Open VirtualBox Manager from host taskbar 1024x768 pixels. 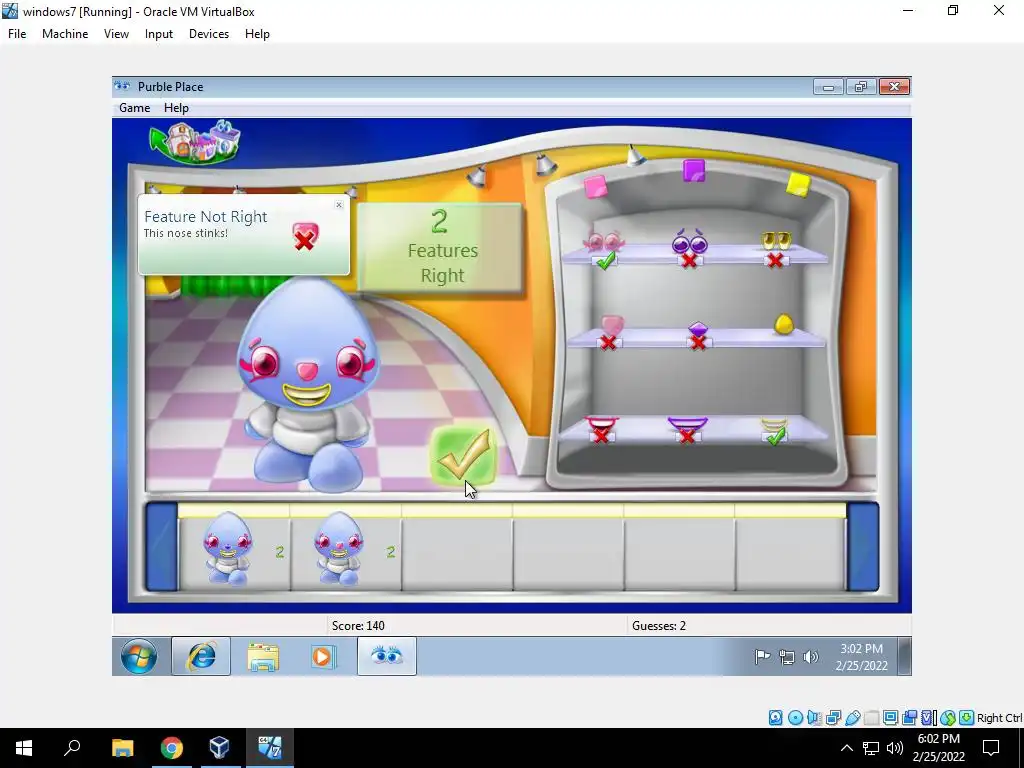[219, 748]
